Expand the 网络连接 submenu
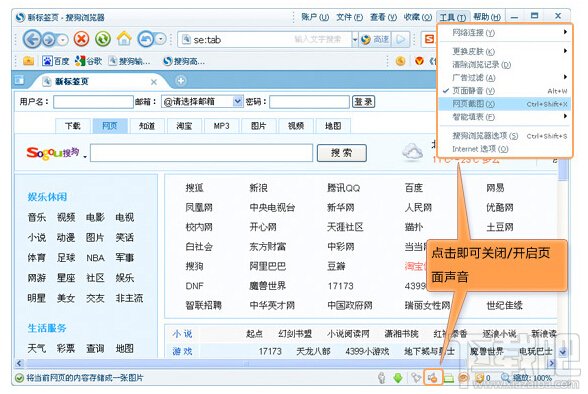This screenshot has width=588, height=394. [504, 33]
